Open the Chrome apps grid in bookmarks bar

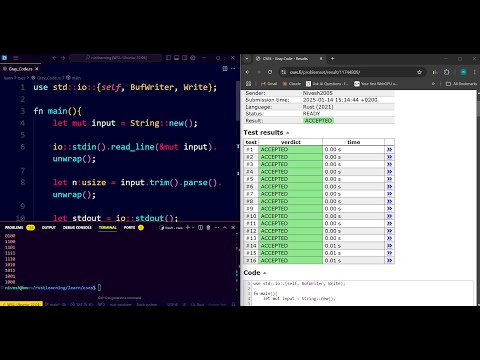pos(248,84)
